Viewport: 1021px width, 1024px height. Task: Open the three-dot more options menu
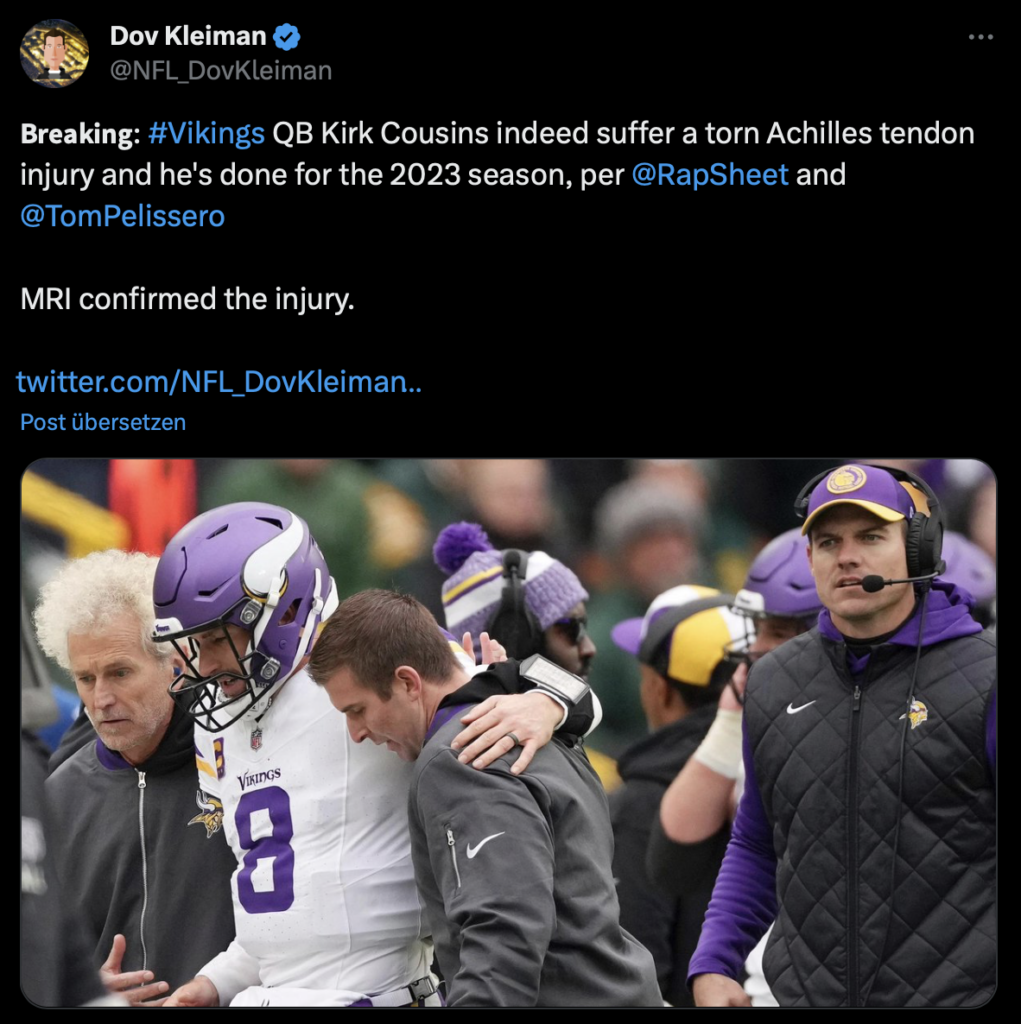click(x=980, y=37)
